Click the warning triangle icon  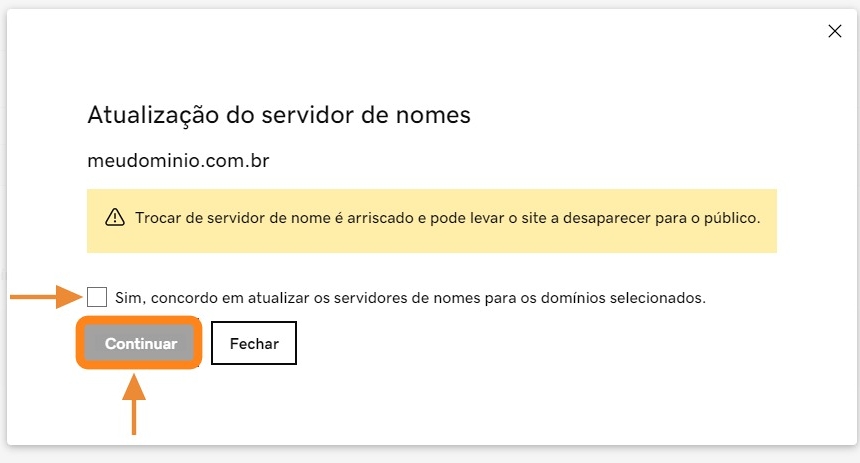tap(114, 218)
